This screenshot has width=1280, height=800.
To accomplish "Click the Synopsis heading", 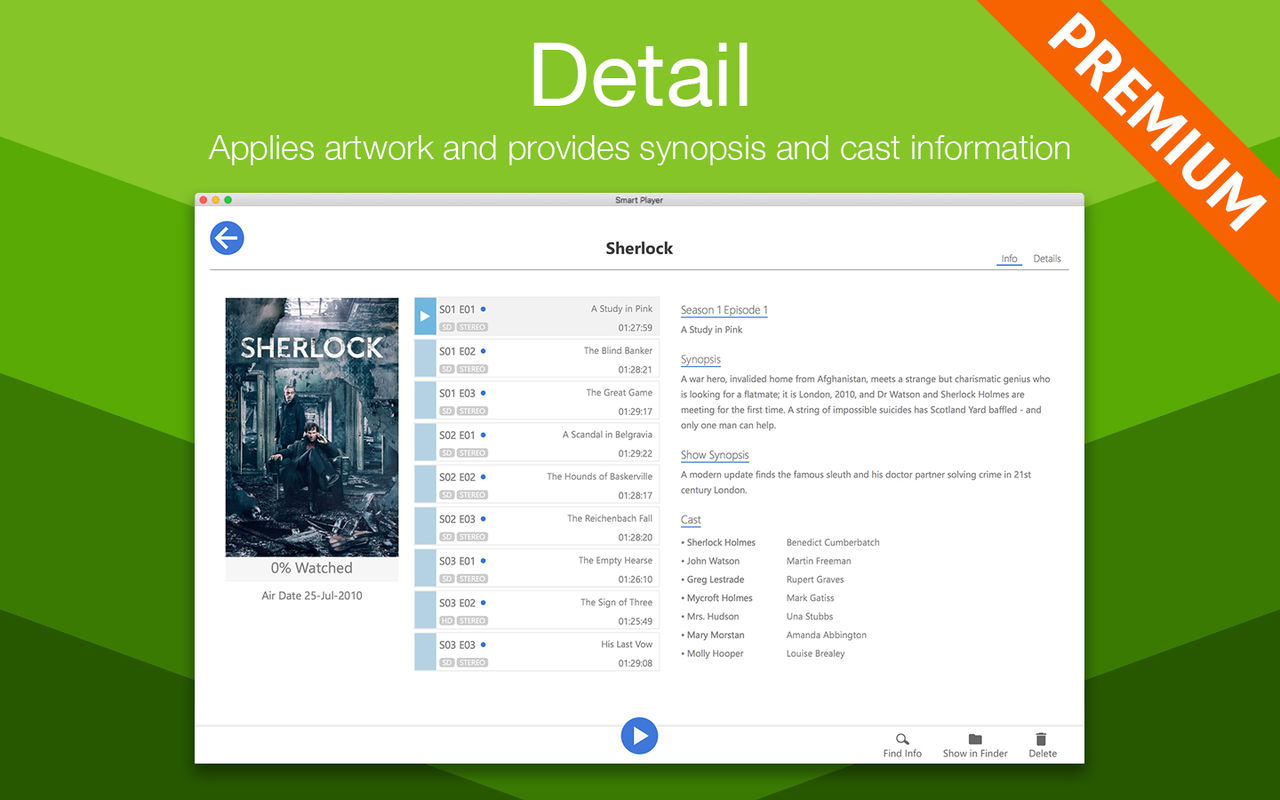I will pos(701,360).
